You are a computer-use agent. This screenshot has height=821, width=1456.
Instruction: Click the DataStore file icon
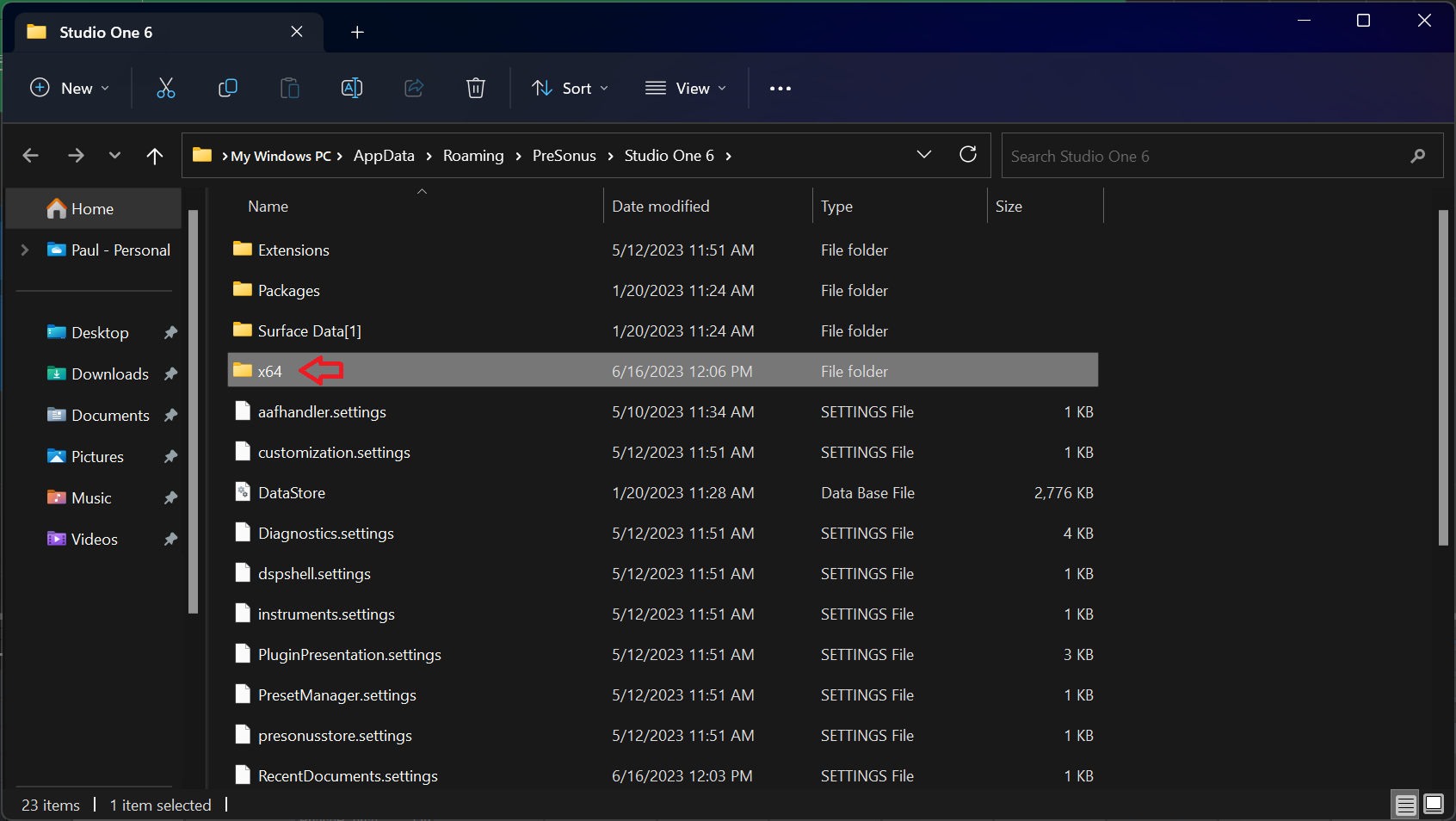point(243,492)
